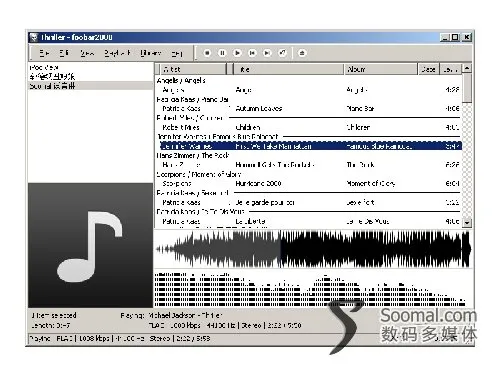
Task: Click the playlist scrollbar up arrow
Action: point(467,68)
